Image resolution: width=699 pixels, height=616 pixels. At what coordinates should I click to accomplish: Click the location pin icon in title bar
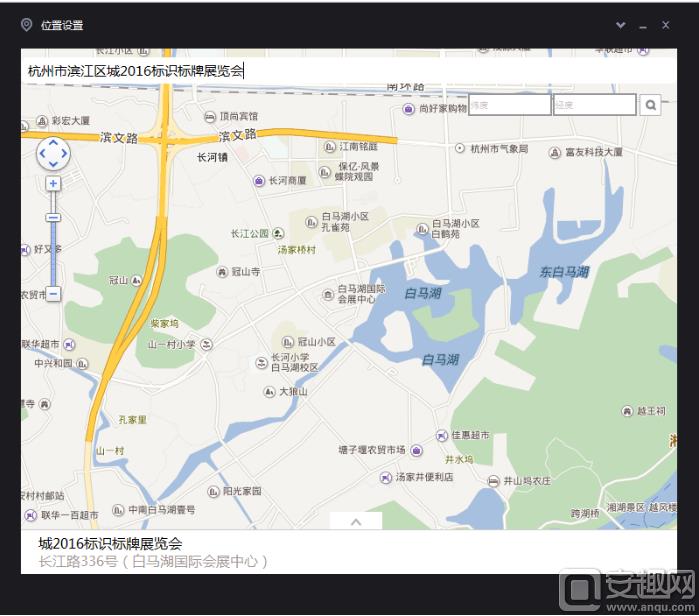26,25
